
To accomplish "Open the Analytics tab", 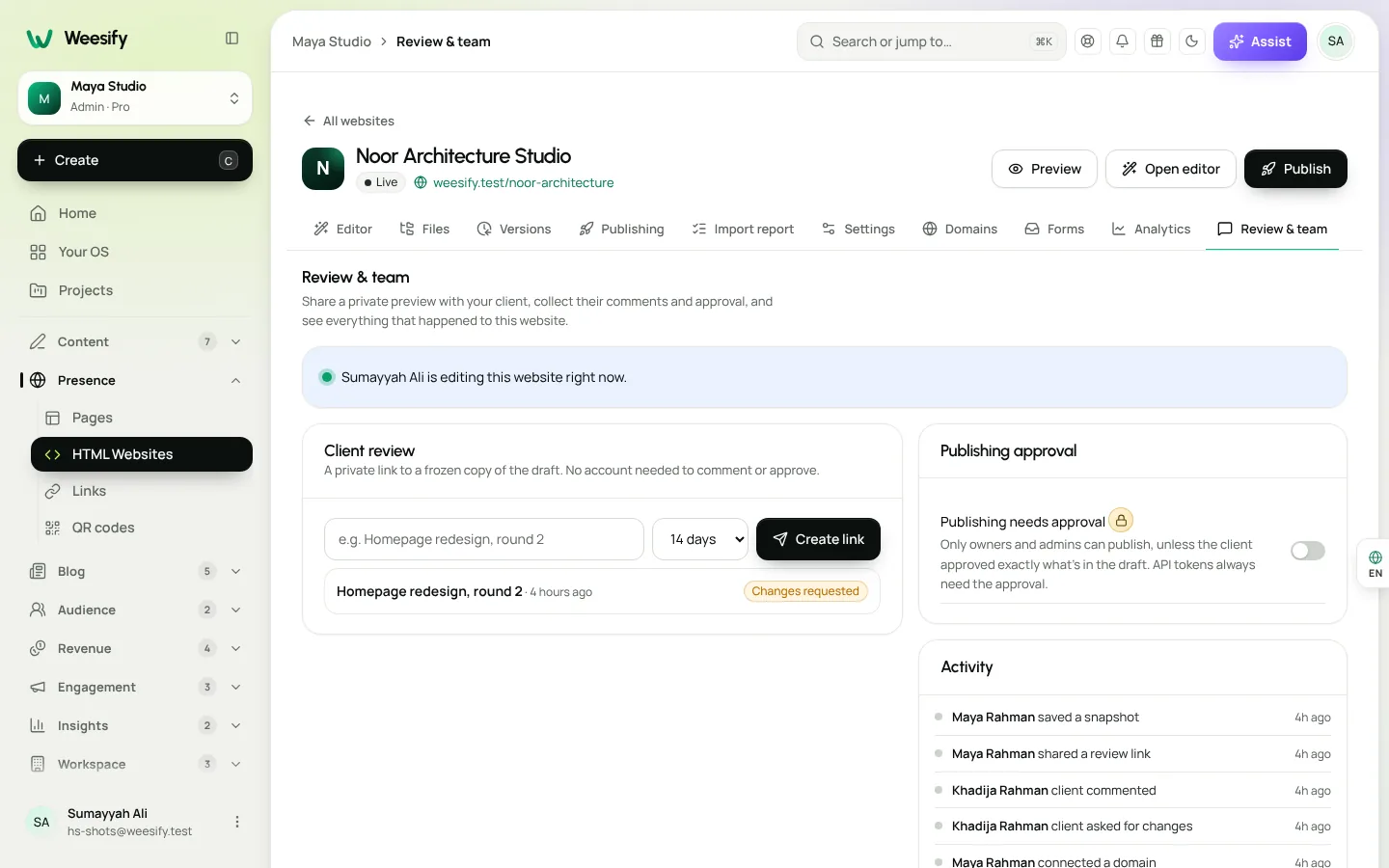I will pyautogui.click(x=1151, y=230).
